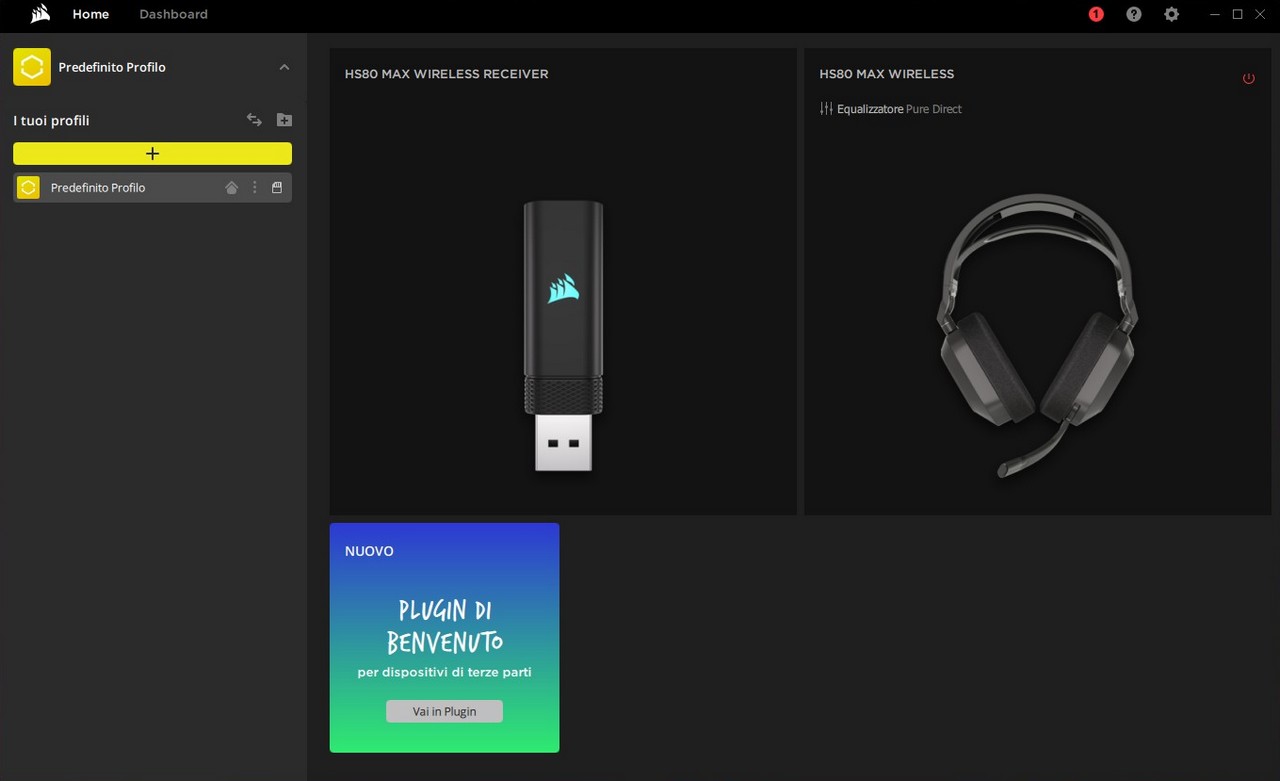Toggle the HS80 MAX WIRELESS power icon
The image size is (1280, 781).
coord(1248,78)
